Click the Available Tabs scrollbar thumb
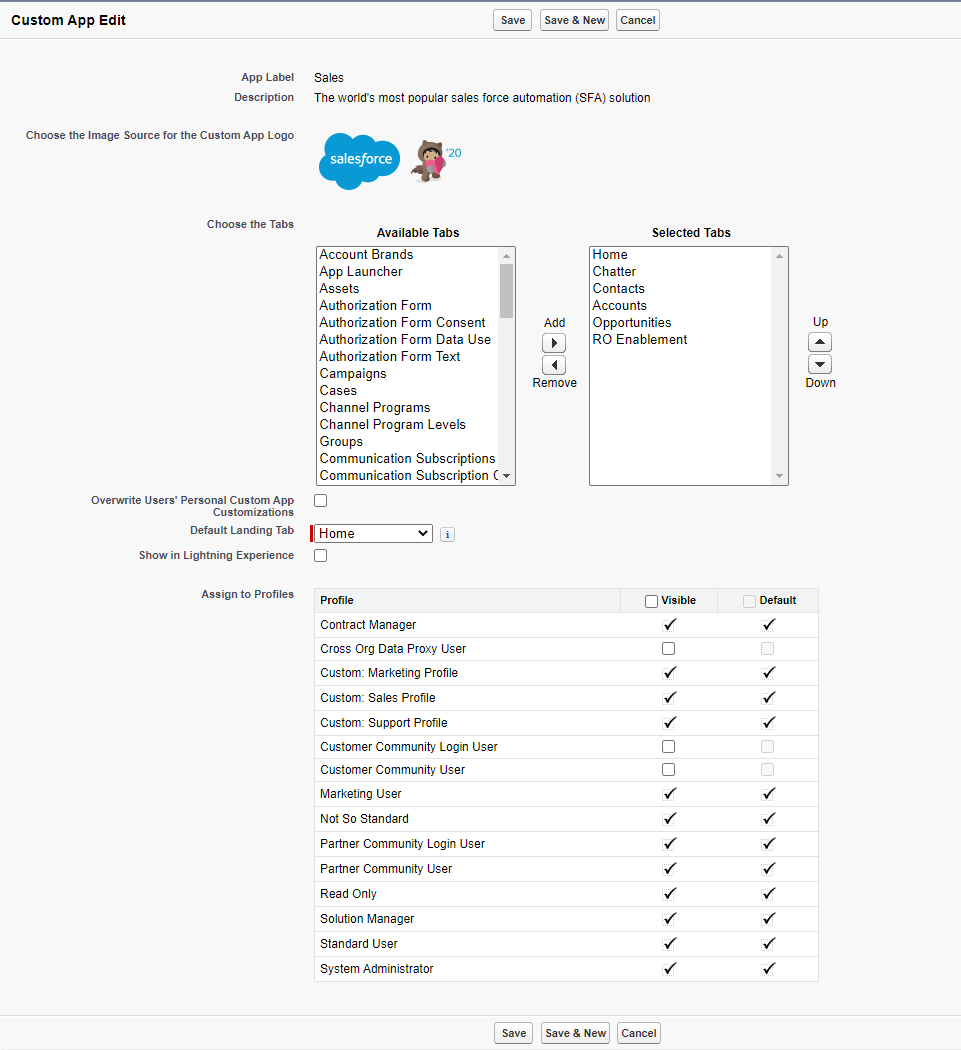 (x=506, y=291)
